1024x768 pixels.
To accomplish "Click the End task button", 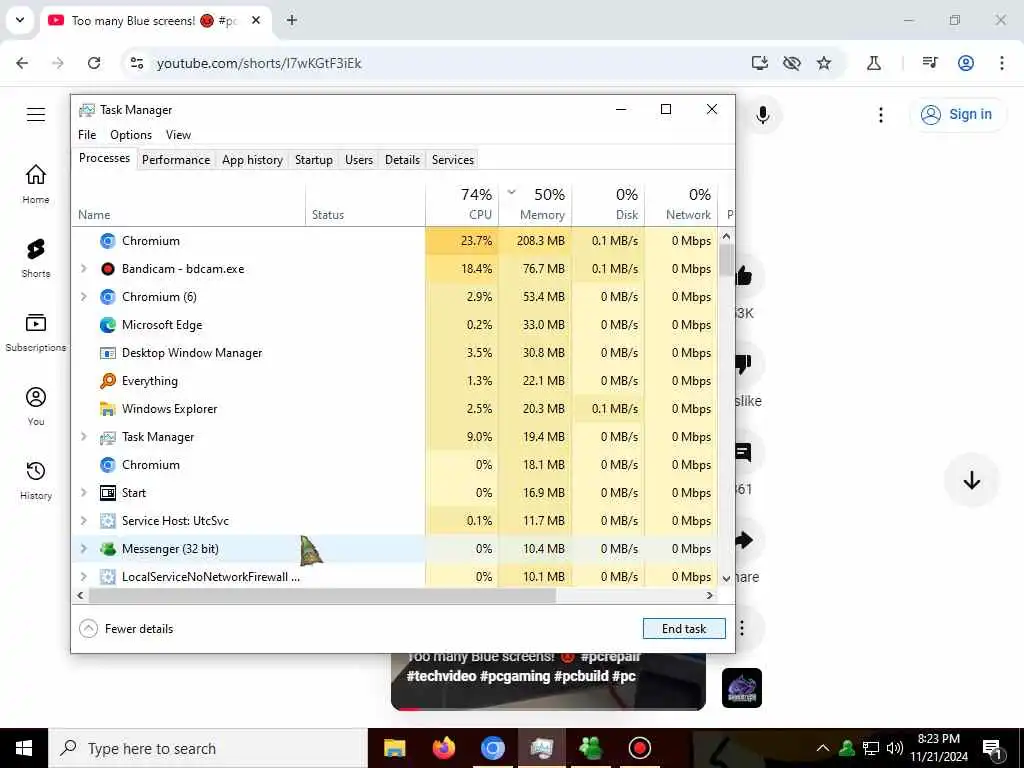I will coord(684,629).
